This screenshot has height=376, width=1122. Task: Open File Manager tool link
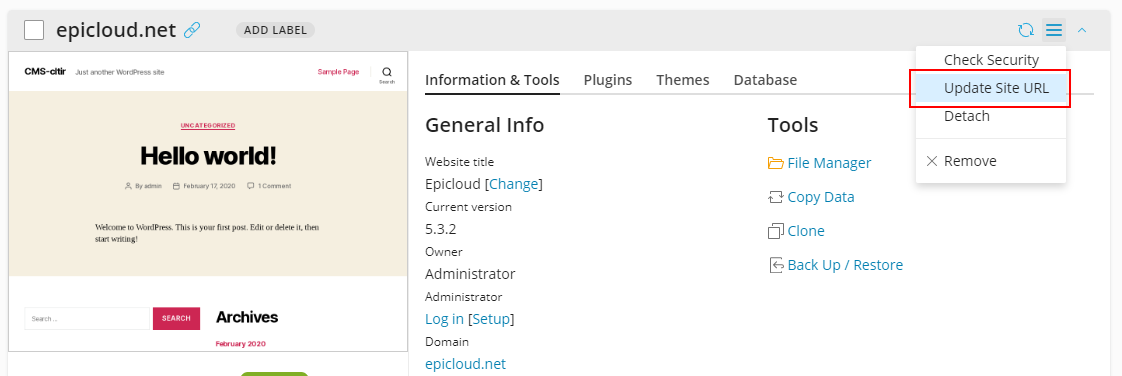pyautogui.click(x=829, y=163)
